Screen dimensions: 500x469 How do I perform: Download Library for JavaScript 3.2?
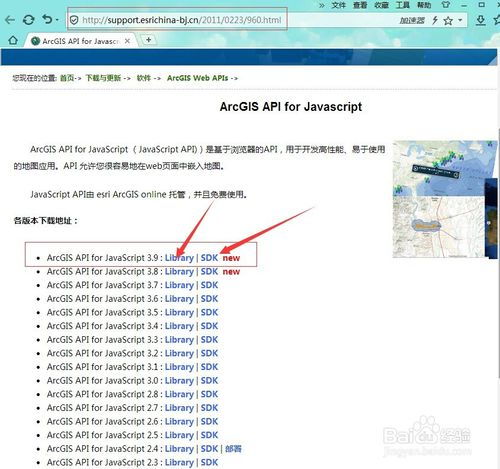coord(179,354)
